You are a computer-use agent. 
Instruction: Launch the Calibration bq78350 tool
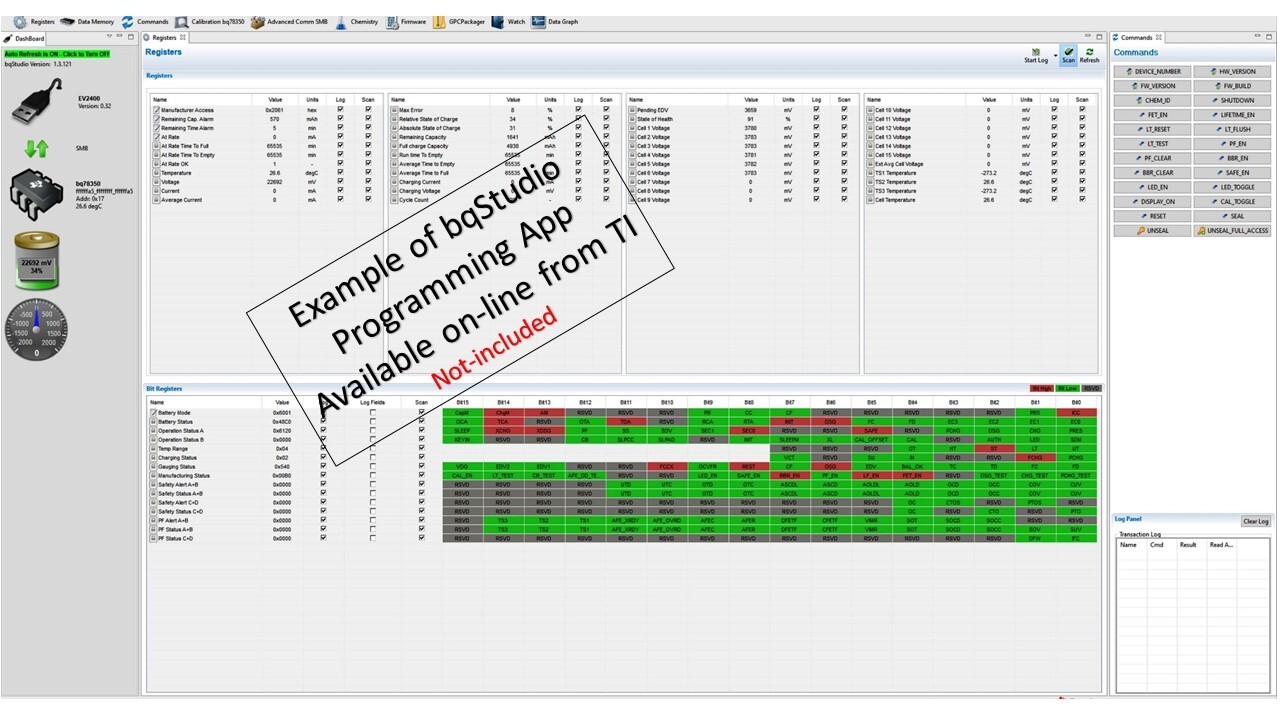(x=210, y=21)
